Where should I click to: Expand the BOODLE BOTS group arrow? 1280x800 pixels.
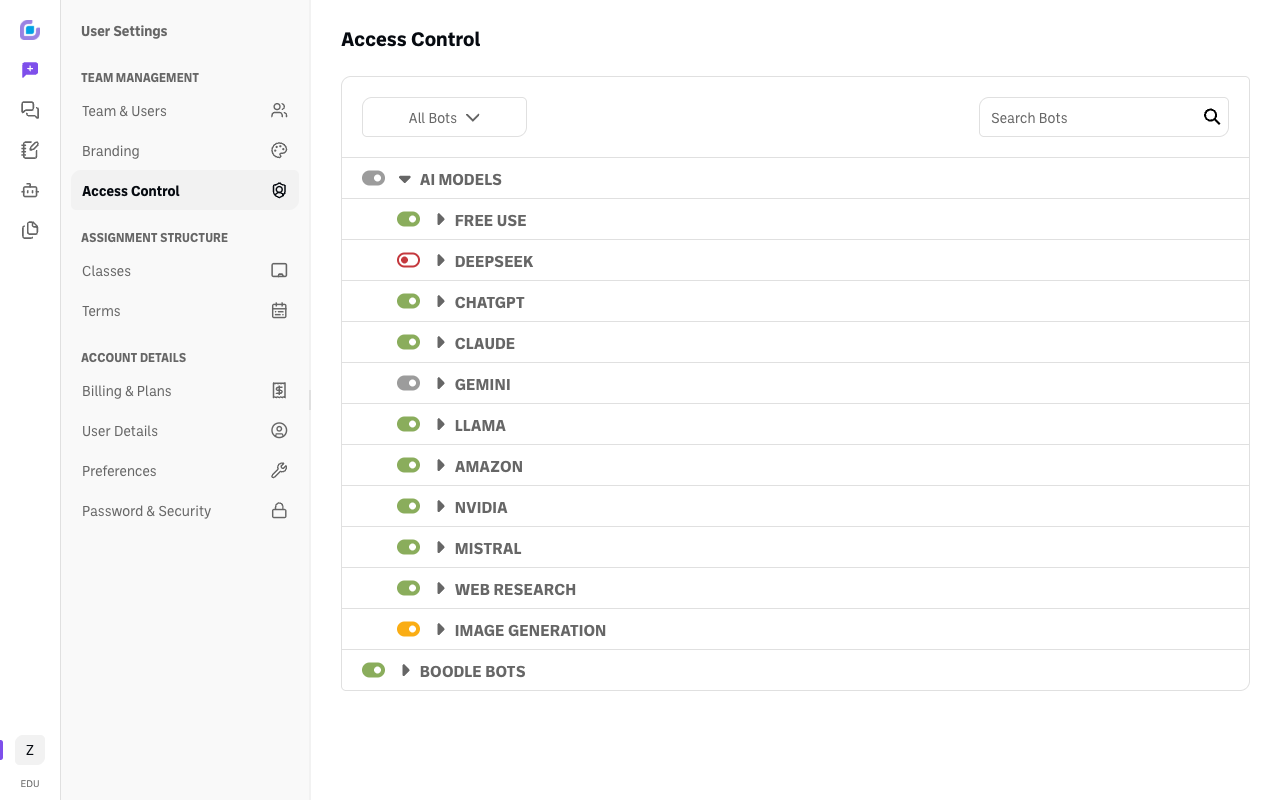click(x=405, y=670)
